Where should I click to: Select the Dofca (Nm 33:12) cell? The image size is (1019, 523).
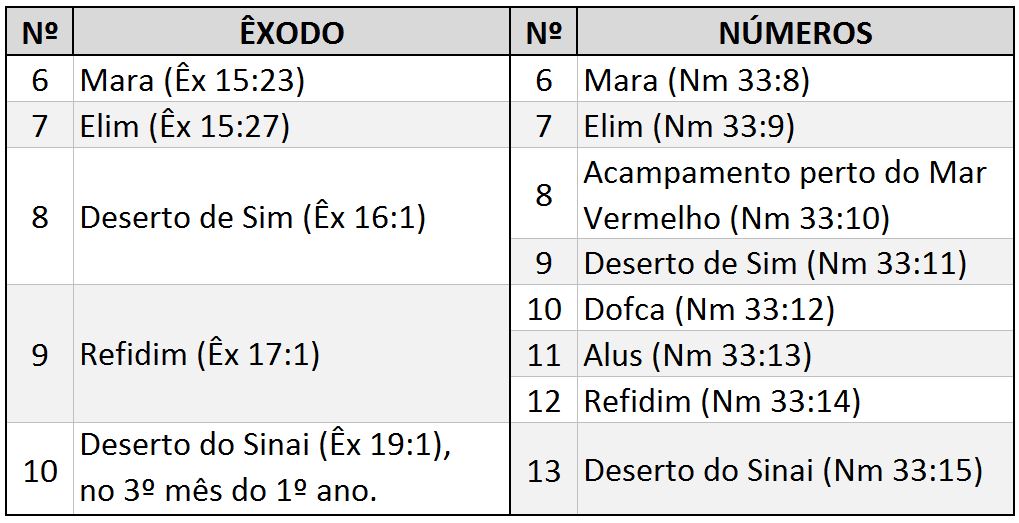click(709, 309)
